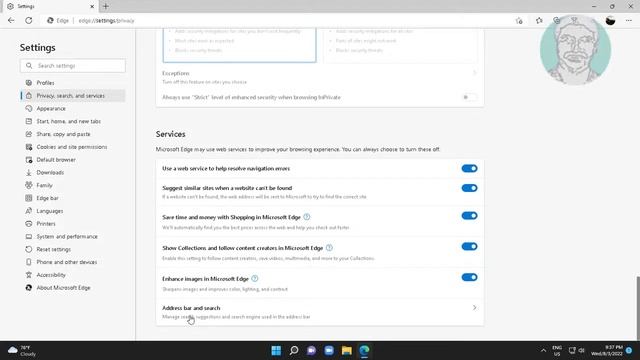Open File Explorer from taskbar
Screen dimensions: 640x360
[x=347, y=351]
